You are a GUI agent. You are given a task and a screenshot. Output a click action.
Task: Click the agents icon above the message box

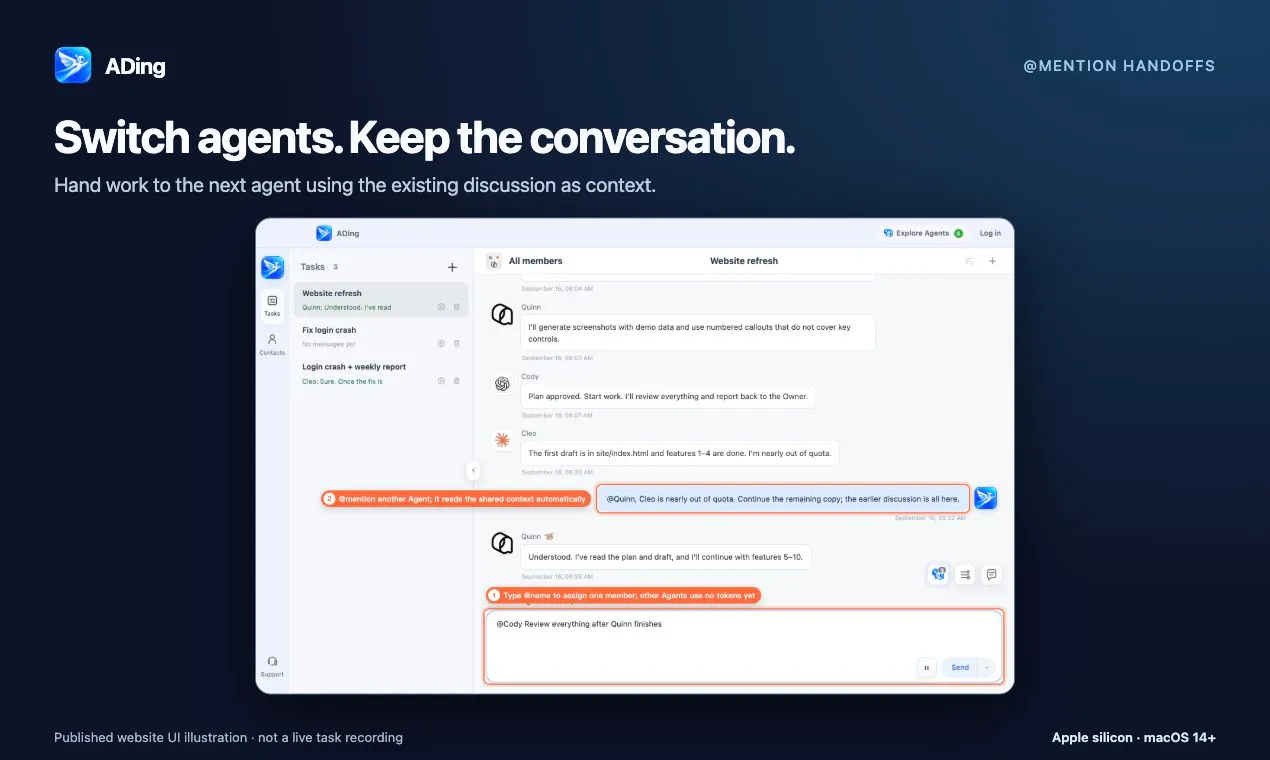938,574
